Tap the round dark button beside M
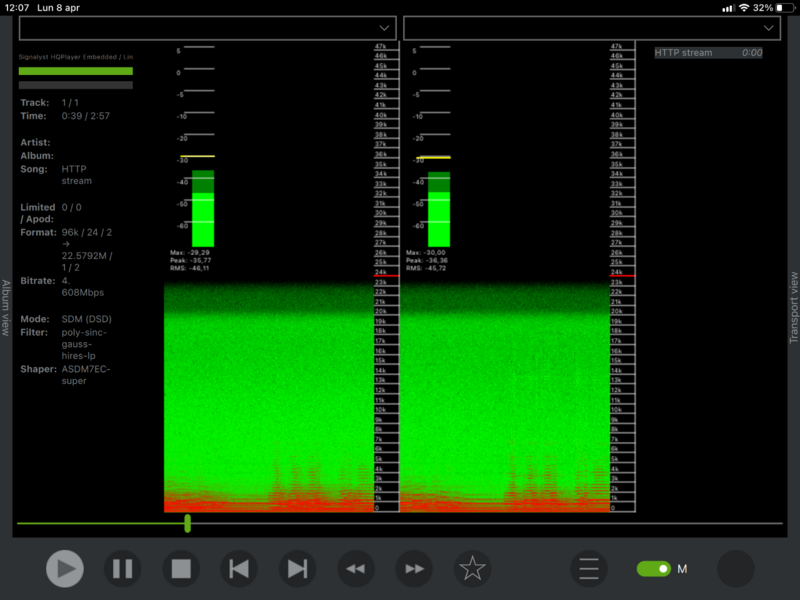The height and width of the screenshot is (600, 800). coord(736,569)
